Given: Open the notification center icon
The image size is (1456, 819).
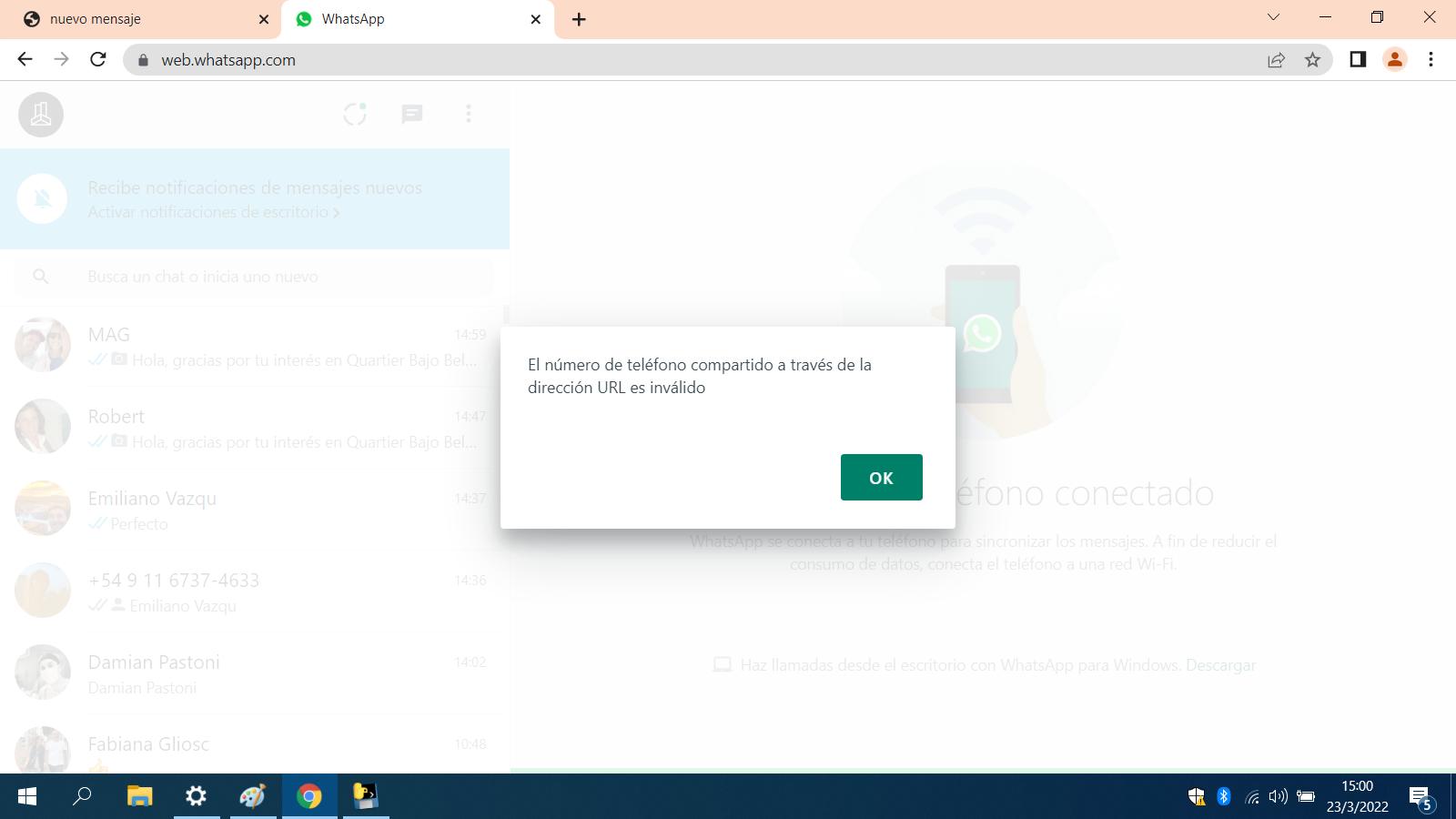Looking at the screenshot, I should [x=1421, y=798].
